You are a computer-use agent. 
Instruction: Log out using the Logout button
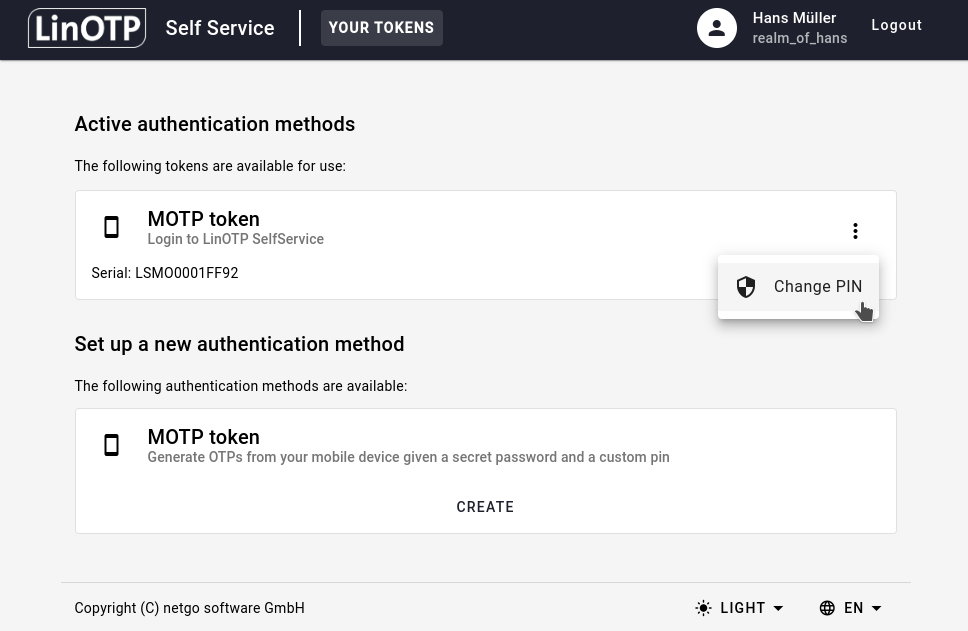(x=896, y=26)
